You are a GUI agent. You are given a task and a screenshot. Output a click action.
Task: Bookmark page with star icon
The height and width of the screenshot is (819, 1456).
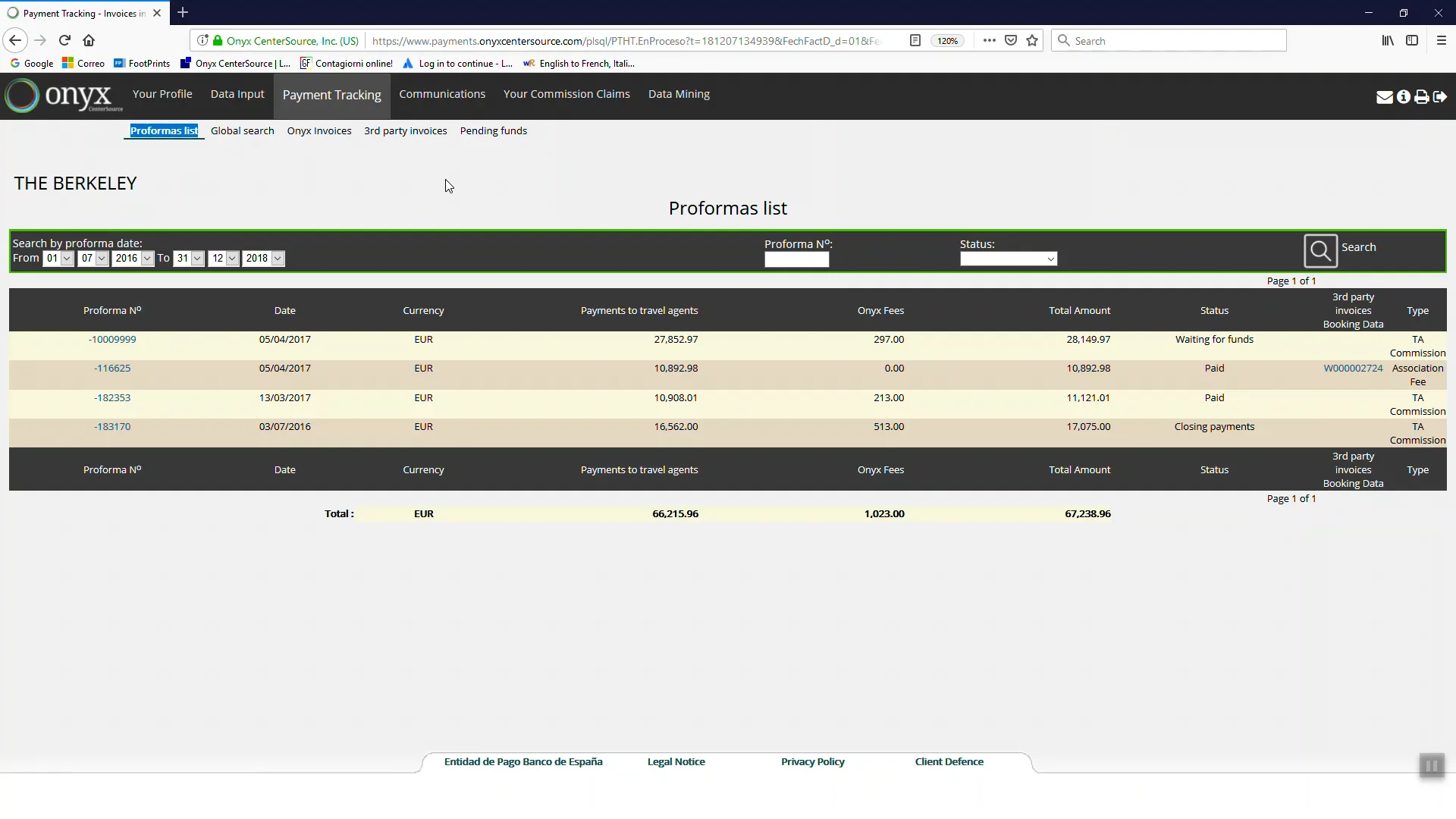[x=1032, y=40]
